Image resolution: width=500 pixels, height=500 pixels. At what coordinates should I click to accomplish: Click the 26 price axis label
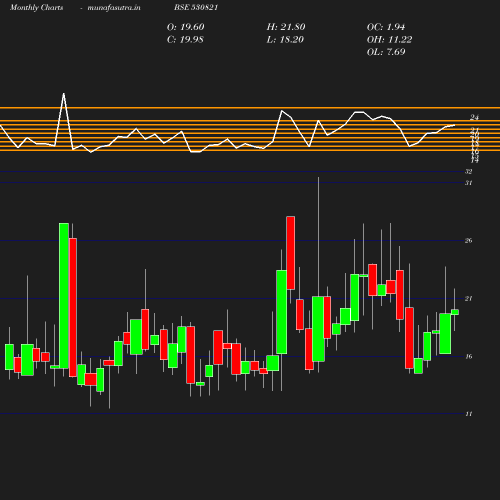(x=469, y=241)
